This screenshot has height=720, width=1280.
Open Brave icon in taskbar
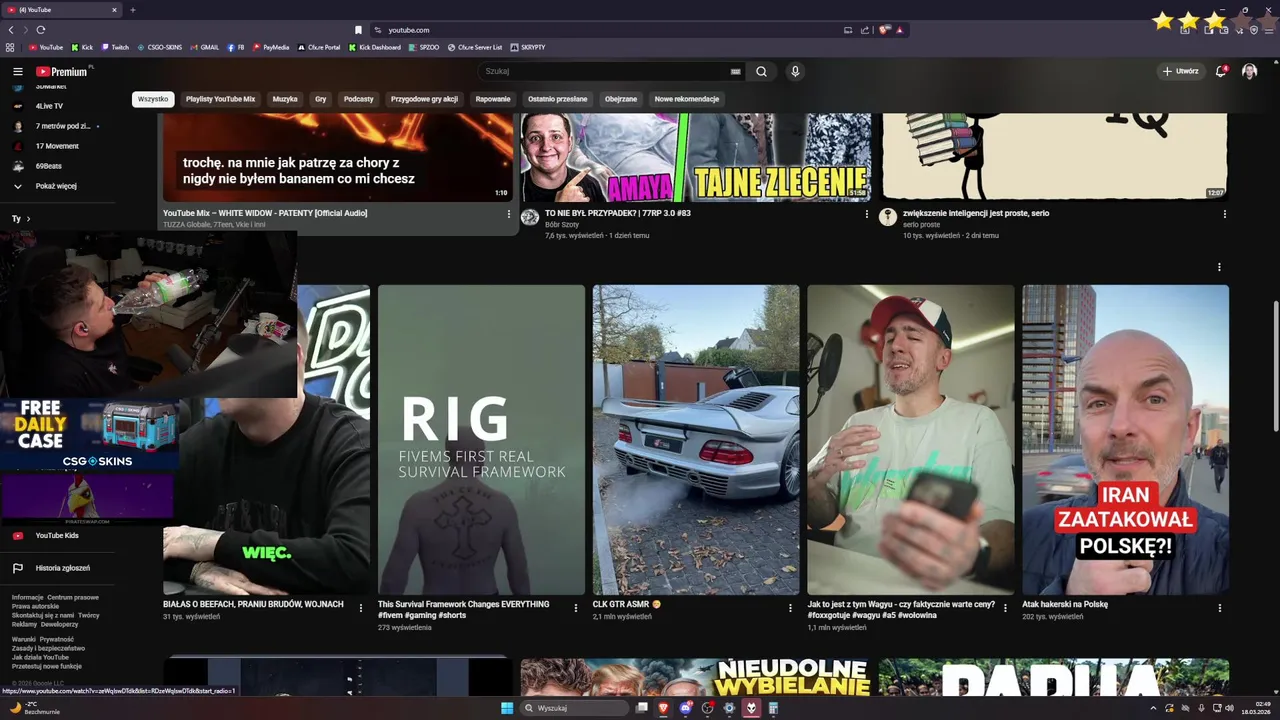click(663, 708)
